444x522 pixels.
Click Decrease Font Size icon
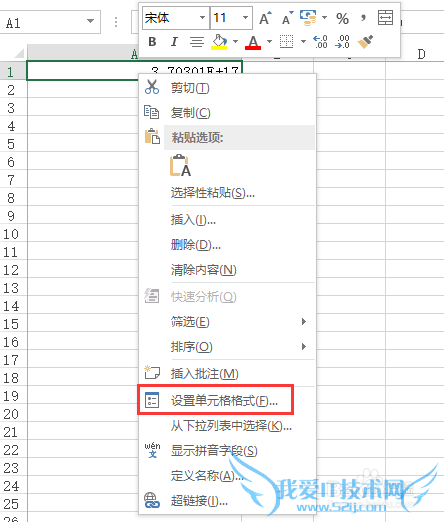coord(287,18)
